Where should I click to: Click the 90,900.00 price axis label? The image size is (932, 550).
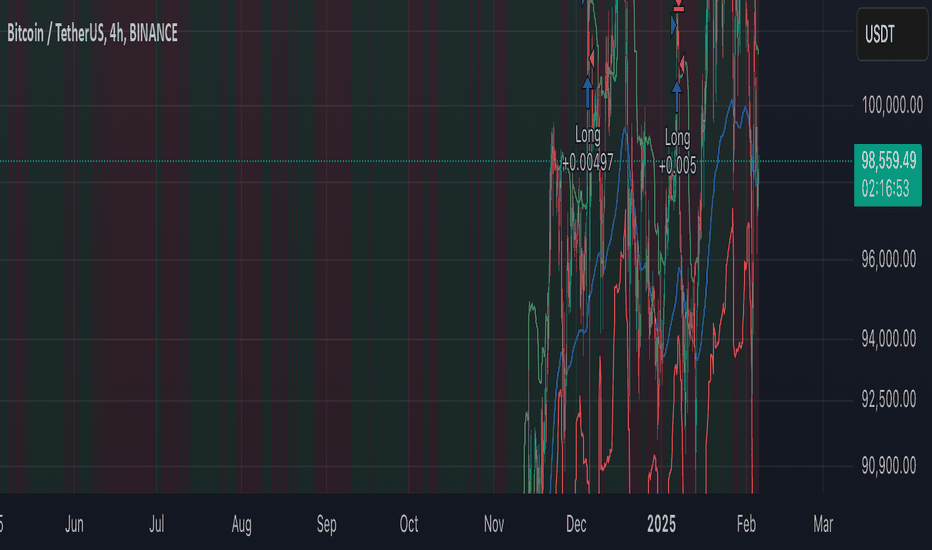pos(889,466)
